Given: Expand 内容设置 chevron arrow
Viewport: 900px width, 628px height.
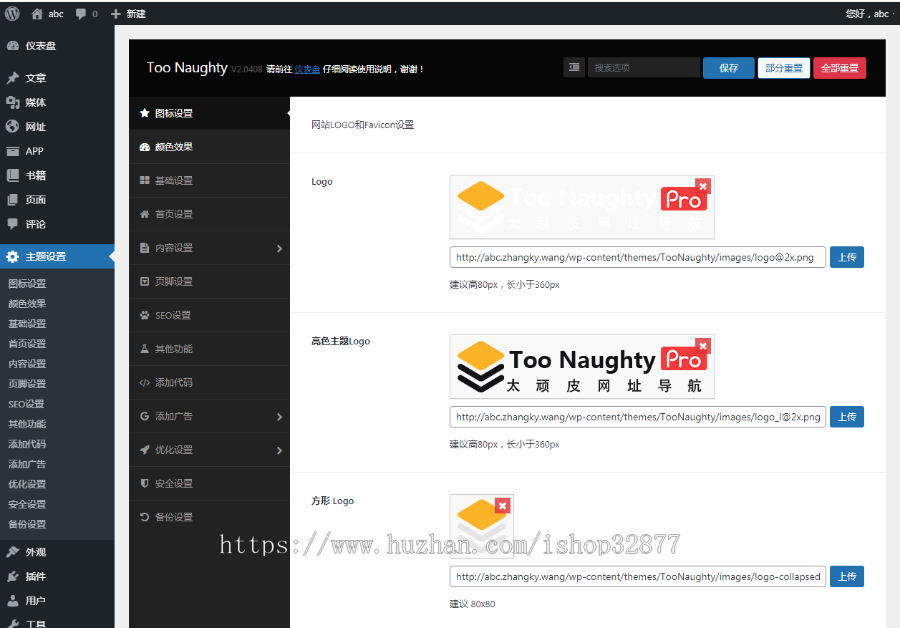Looking at the screenshot, I should click(x=280, y=249).
